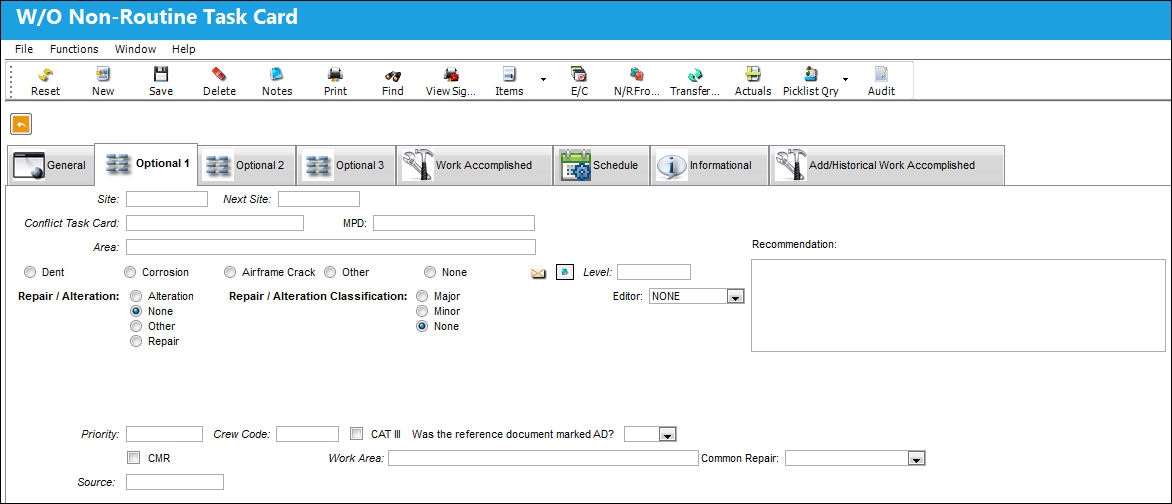Select Alteration under Repair / Alteration
Image resolution: width=1172 pixels, height=504 pixels.
(136, 296)
